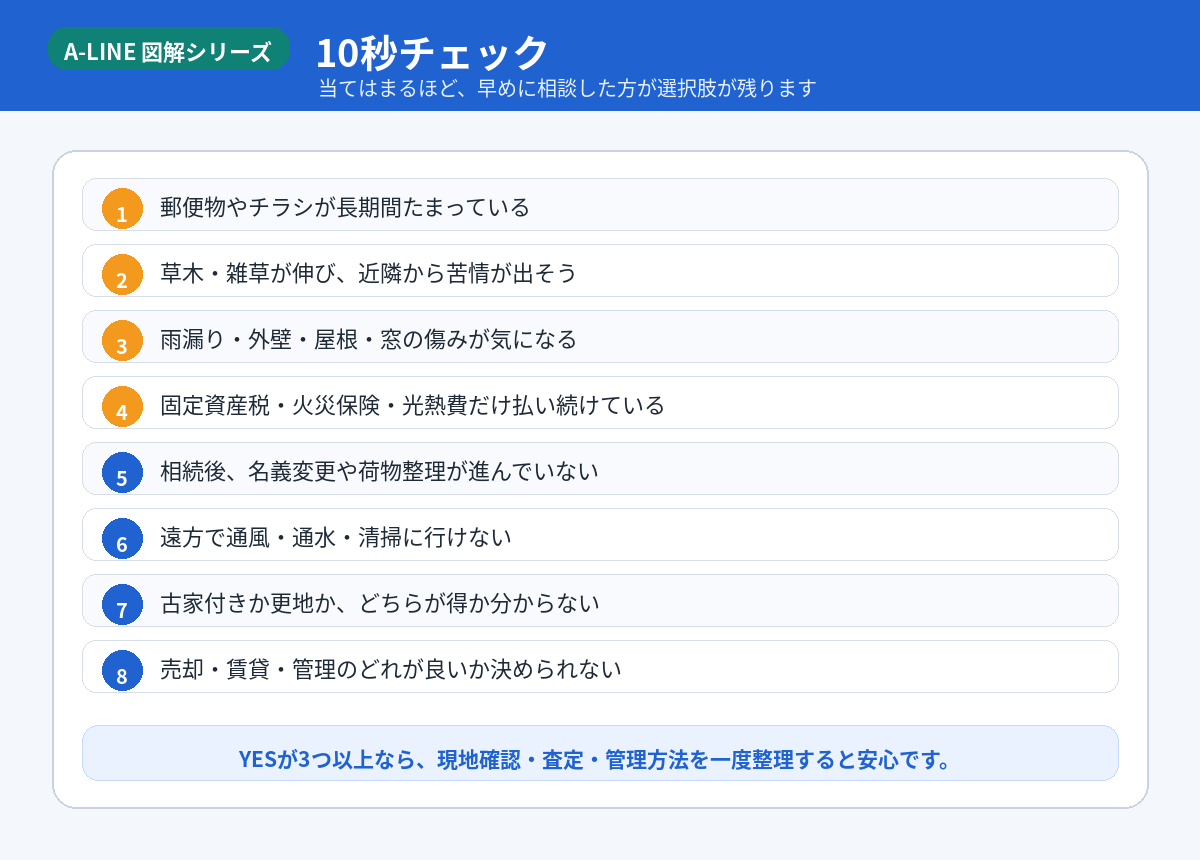Click the orange number 2 badge
Viewport: 1200px width, 860px height.
click(122, 274)
